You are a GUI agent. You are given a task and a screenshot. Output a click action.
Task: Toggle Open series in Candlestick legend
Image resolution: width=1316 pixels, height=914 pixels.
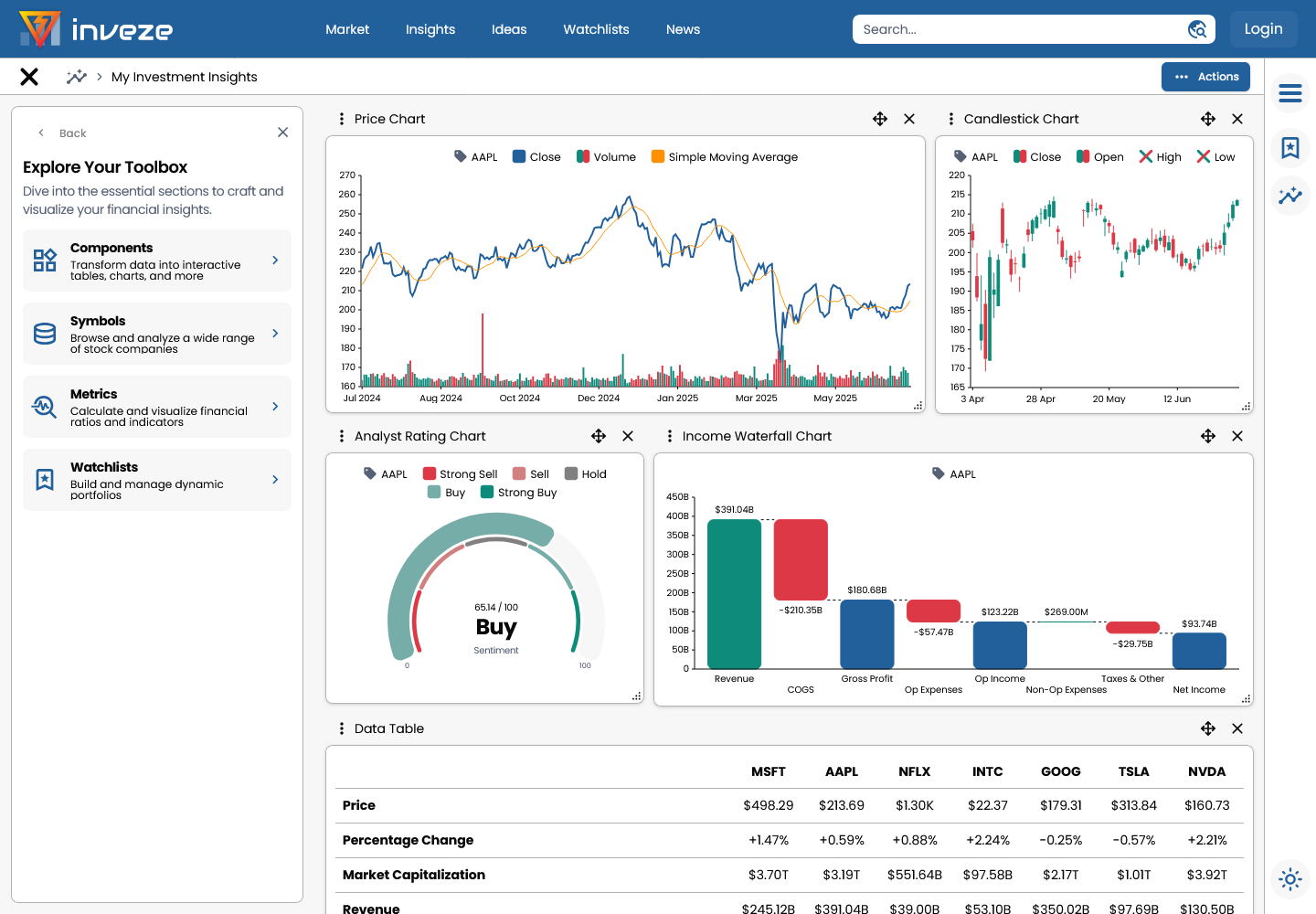pyautogui.click(x=1100, y=157)
